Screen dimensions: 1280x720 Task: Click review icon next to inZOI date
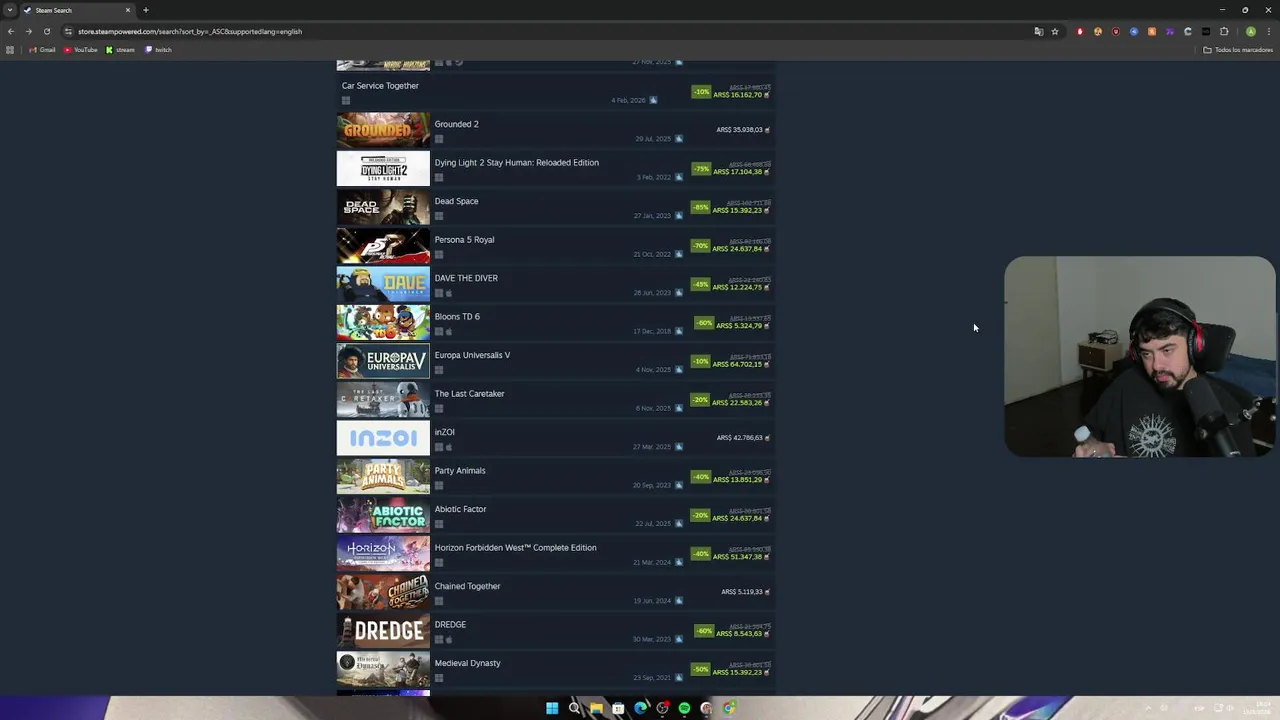(678, 447)
